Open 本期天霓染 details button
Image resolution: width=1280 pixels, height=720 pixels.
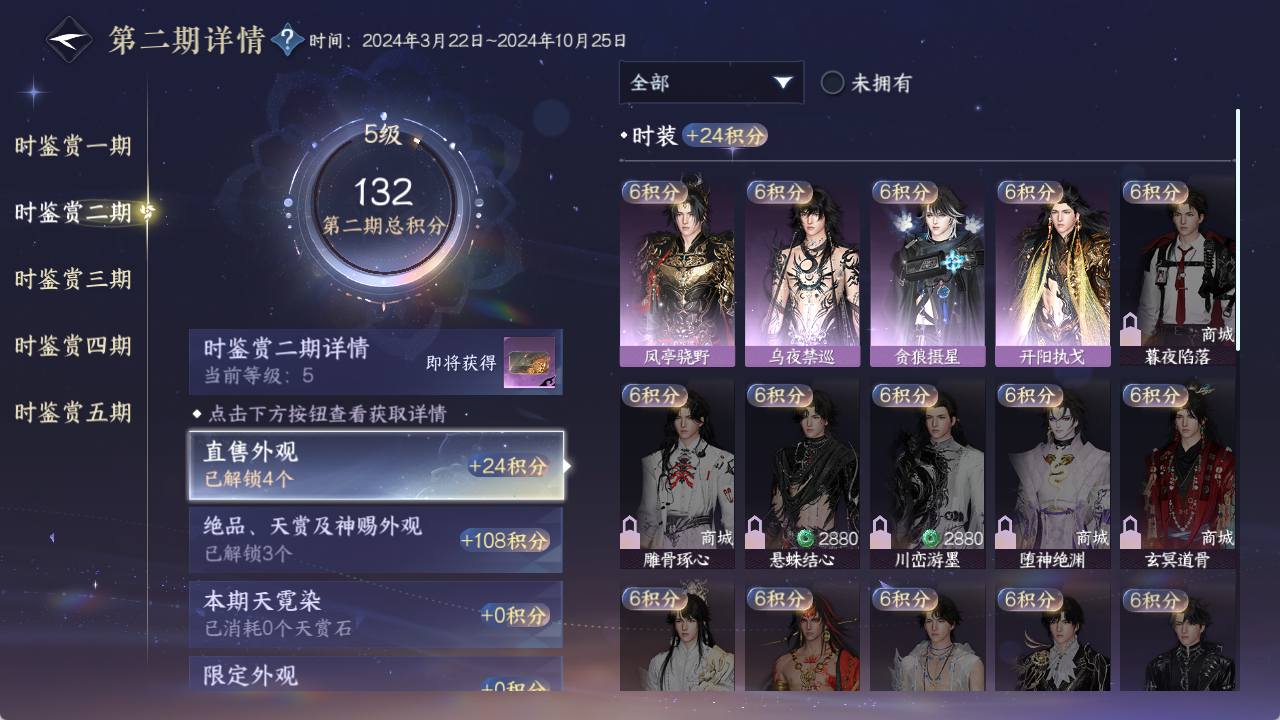[x=376, y=614]
